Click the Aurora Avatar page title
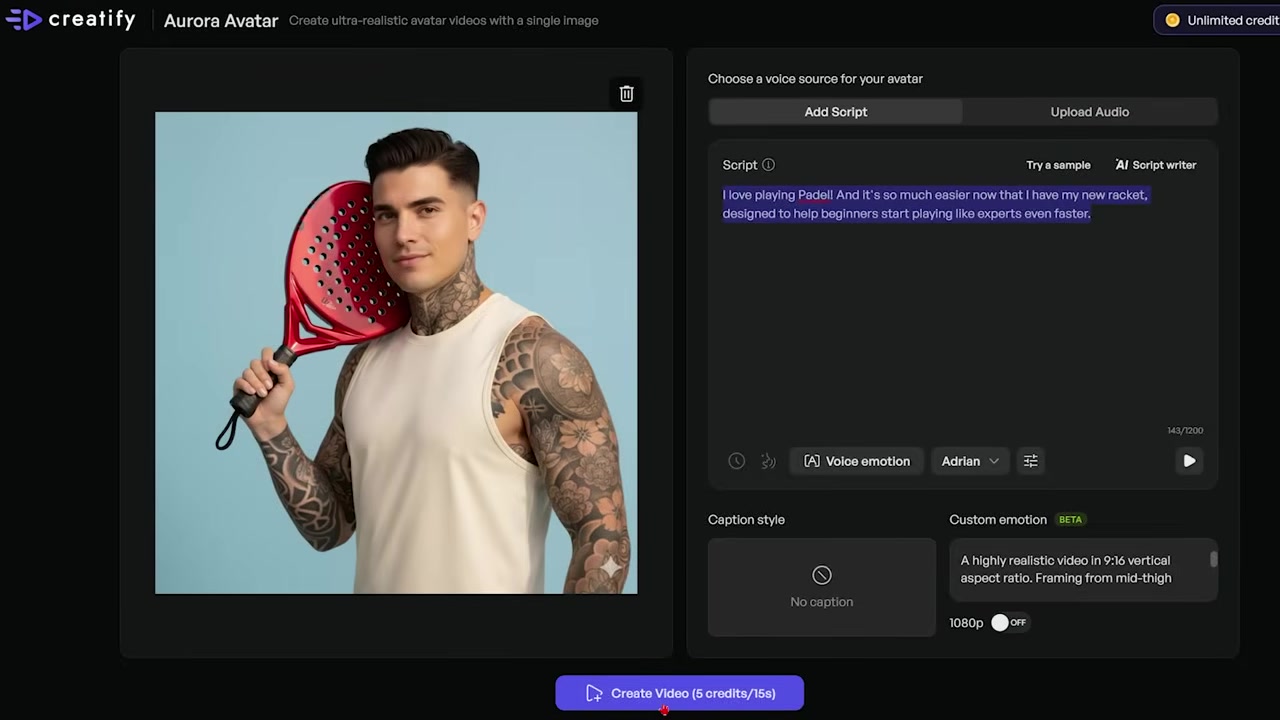The image size is (1280, 720). (x=221, y=20)
